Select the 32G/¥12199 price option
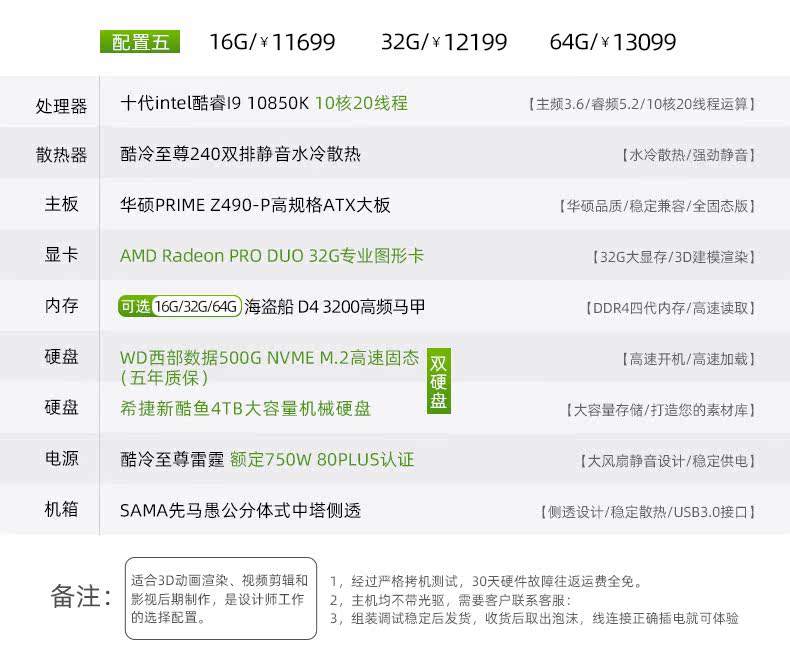The width and height of the screenshot is (790, 660). pos(444,42)
